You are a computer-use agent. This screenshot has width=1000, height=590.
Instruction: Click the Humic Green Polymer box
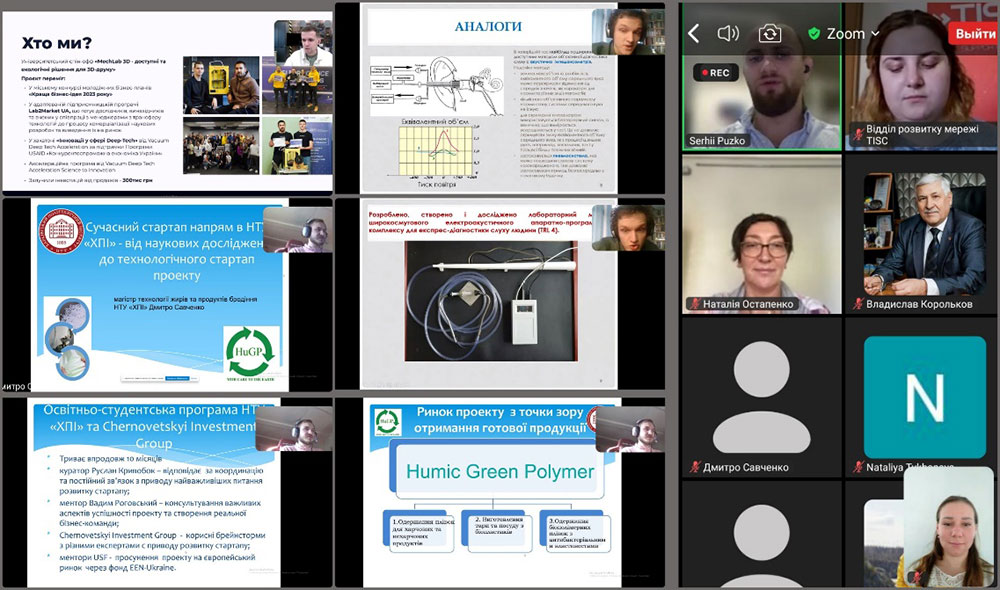pyautogui.click(x=498, y=472)
